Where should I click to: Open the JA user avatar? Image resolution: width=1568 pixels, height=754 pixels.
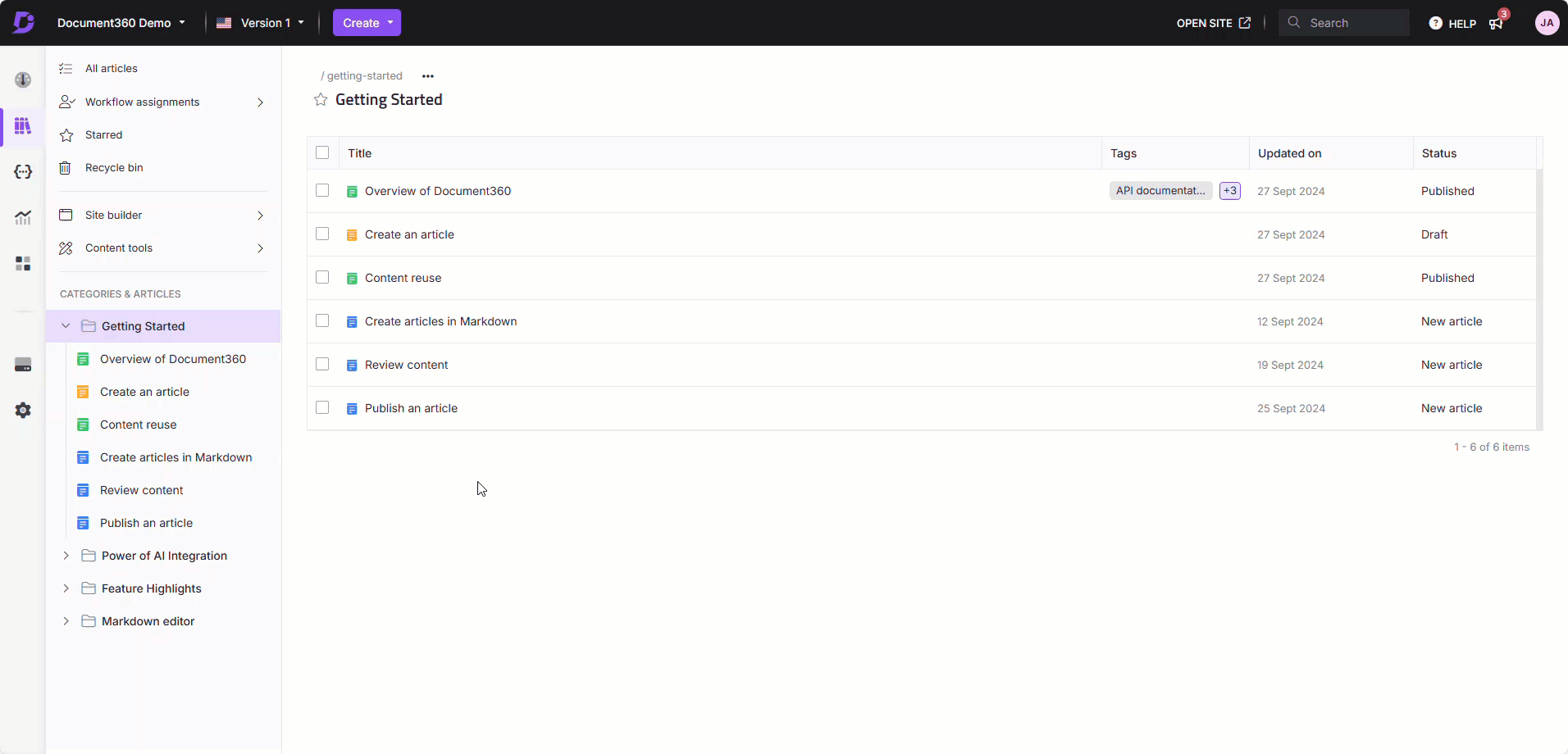(1547, 23)
